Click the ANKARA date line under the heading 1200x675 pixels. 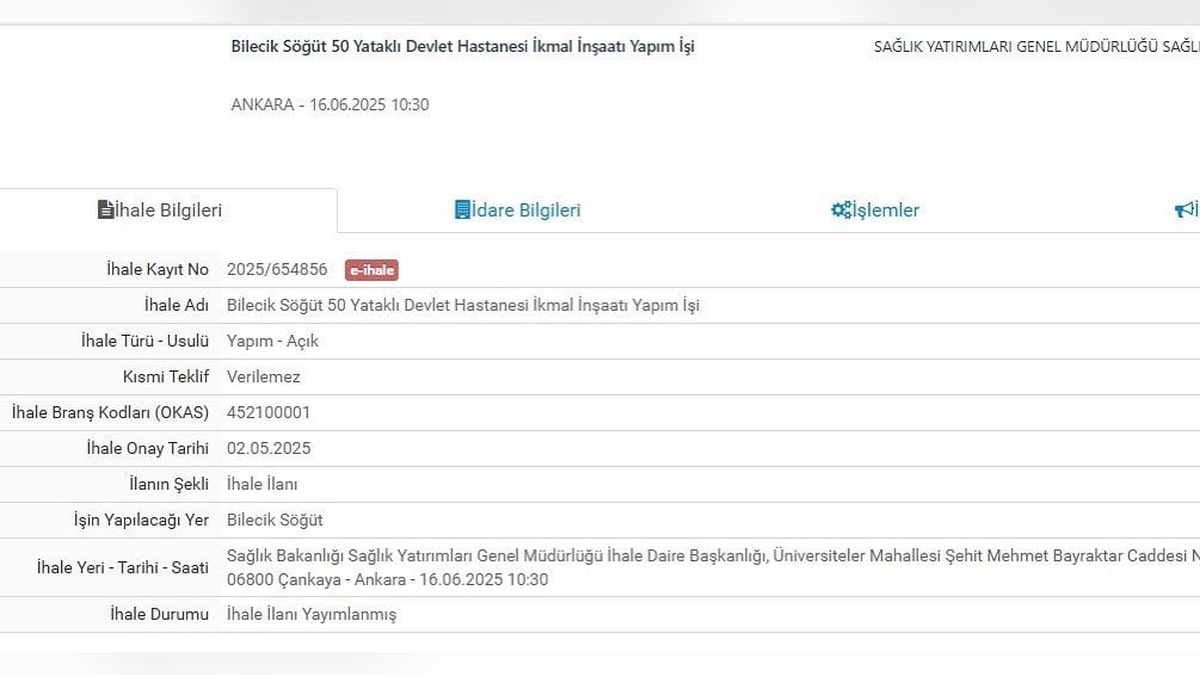[330, 105]
